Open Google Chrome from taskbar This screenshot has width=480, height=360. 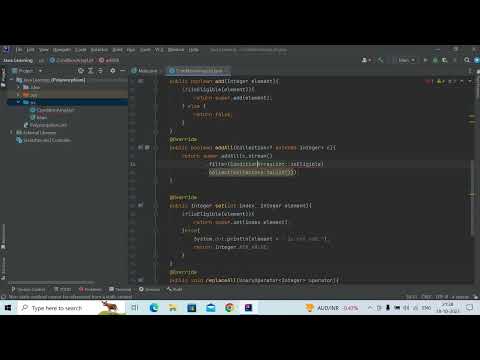pyautogui.click(x=229, y=308)
